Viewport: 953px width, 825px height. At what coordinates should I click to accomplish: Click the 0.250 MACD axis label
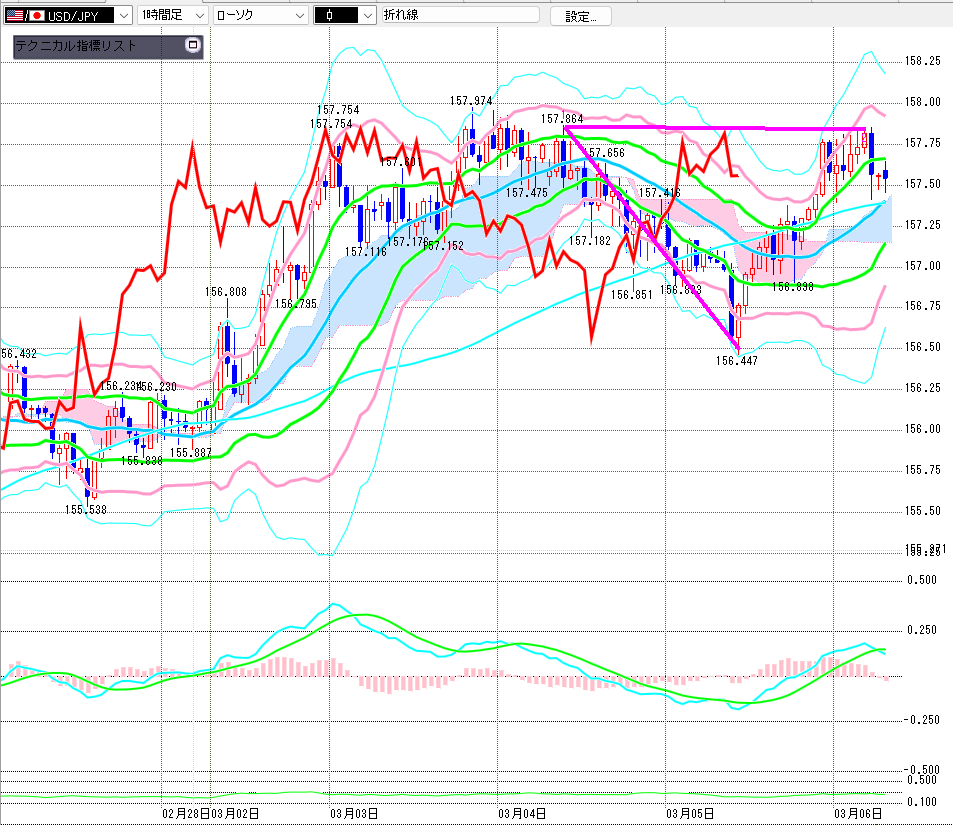(x=921, y=630)
